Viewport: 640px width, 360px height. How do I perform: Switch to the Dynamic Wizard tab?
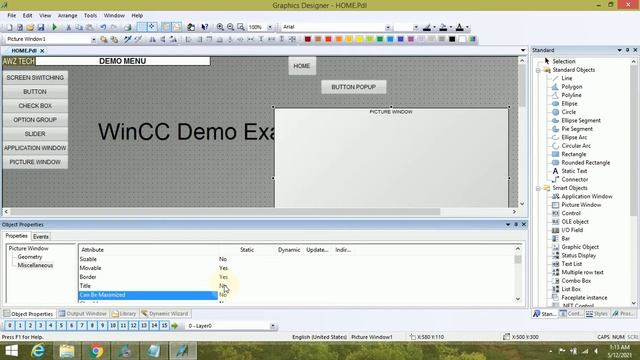coord(165,313)
